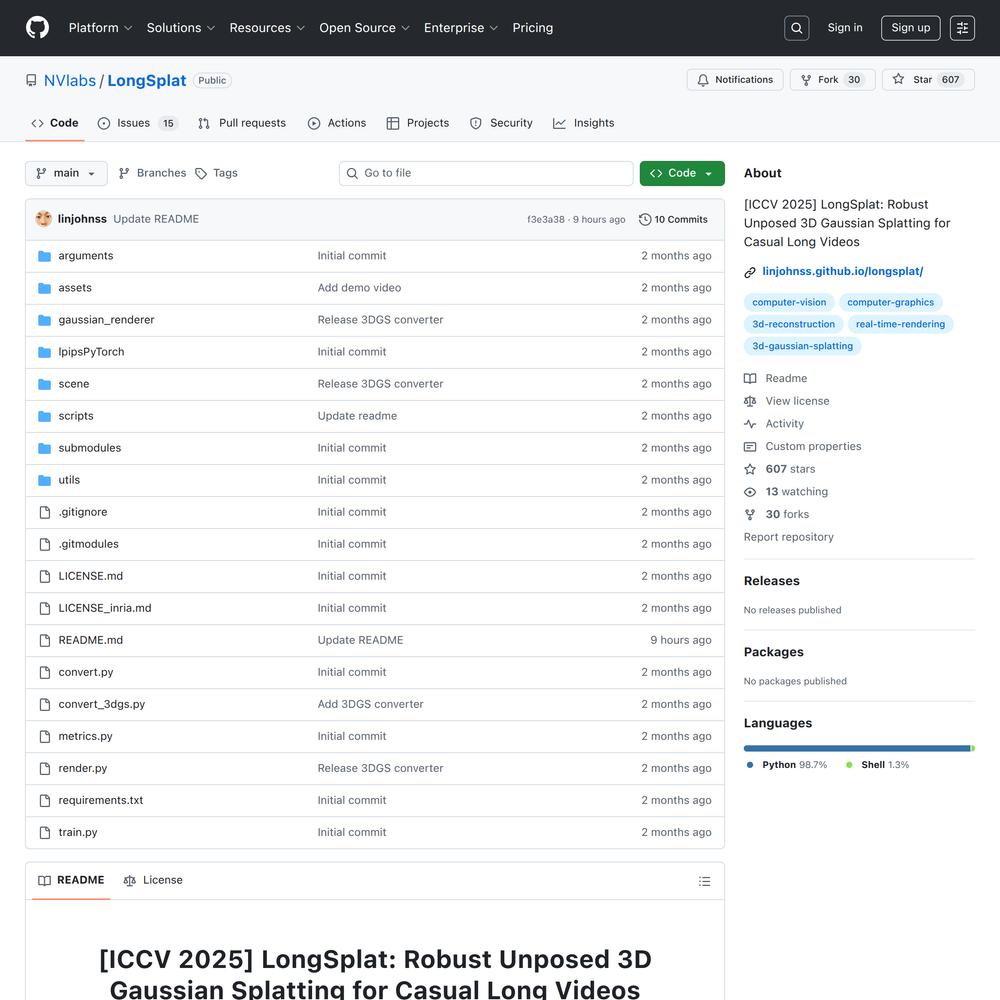The width and height of the screenshot is (1000, 1000).
Task: Expand the Platform navigation menu
Action: (x=100, y=28)
